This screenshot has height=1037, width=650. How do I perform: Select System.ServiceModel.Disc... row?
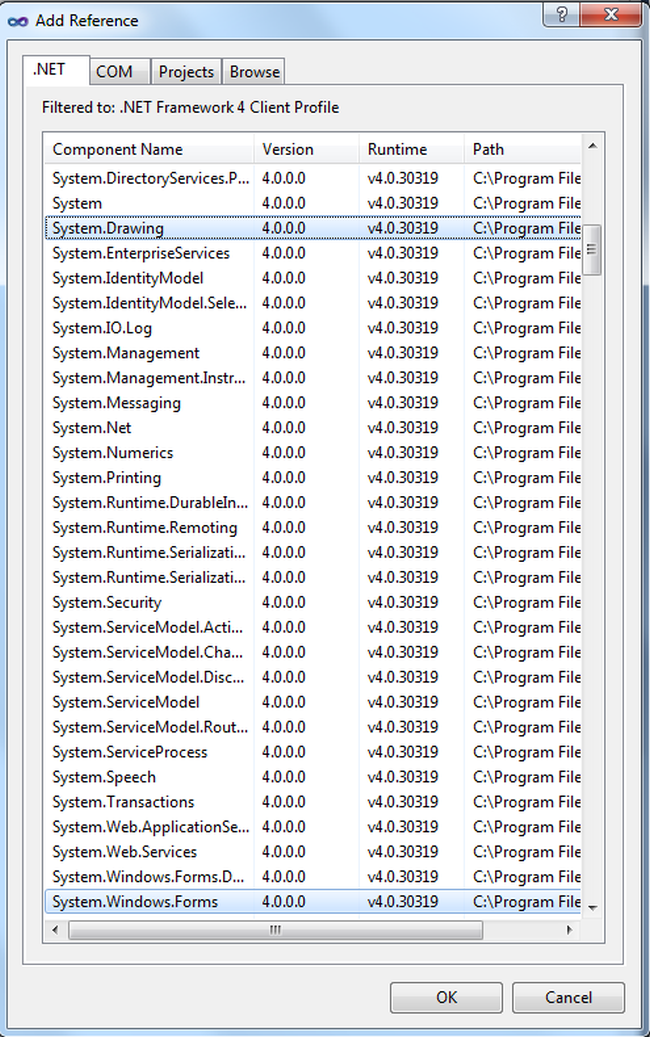[x=313, y=677]
